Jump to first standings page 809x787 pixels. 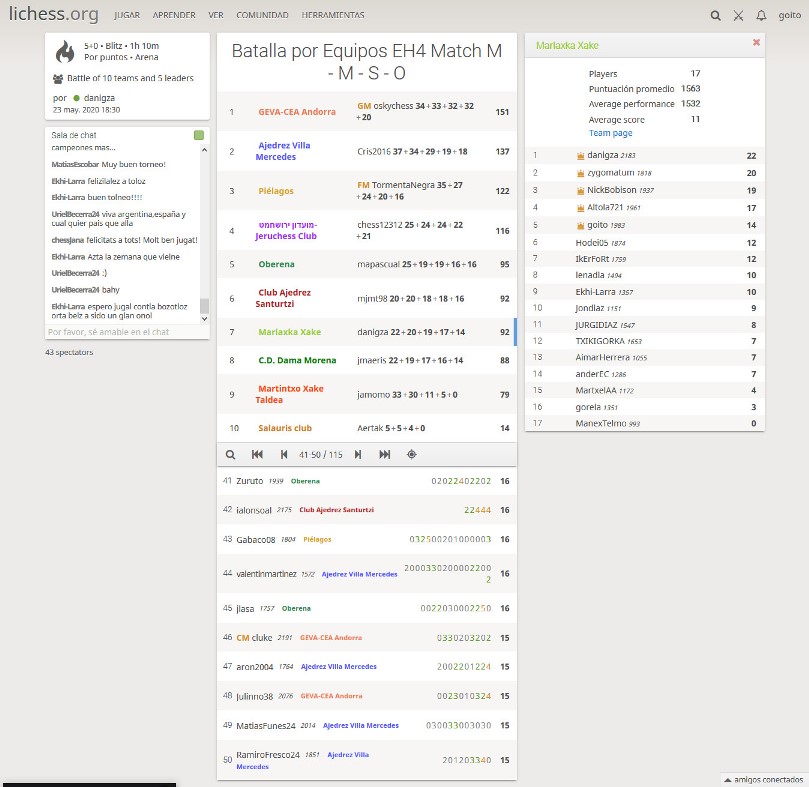(257, 454)
